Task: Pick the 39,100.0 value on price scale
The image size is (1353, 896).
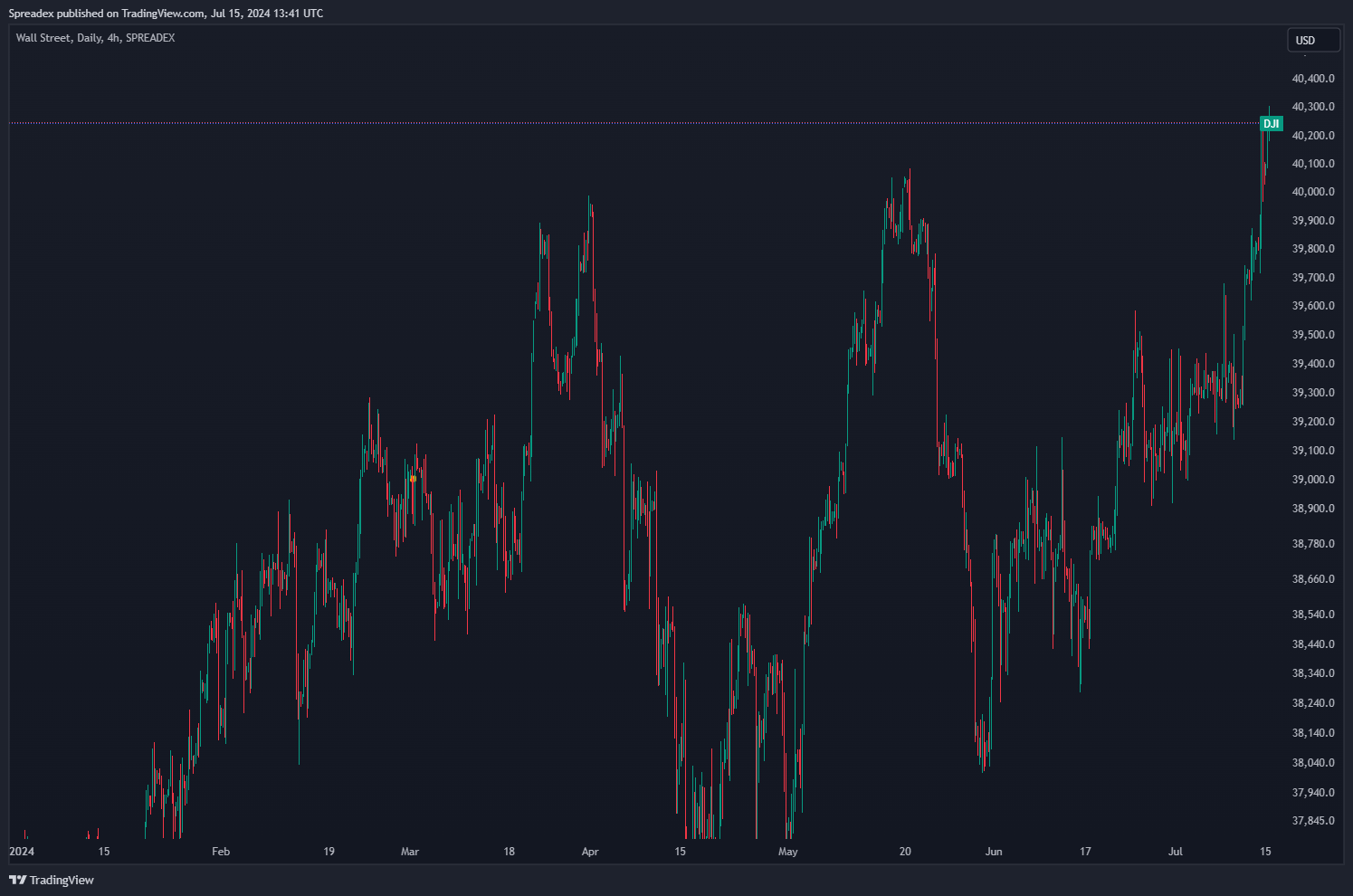Action: point(1313,451)
